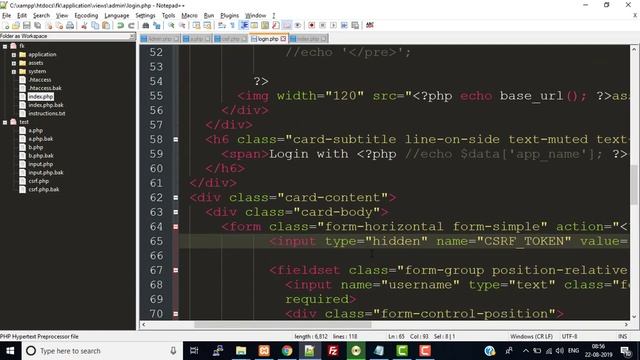The width and height of the screenshot is (640, 360).
Task: Close the login.php tab
Action: pos(283,39)
